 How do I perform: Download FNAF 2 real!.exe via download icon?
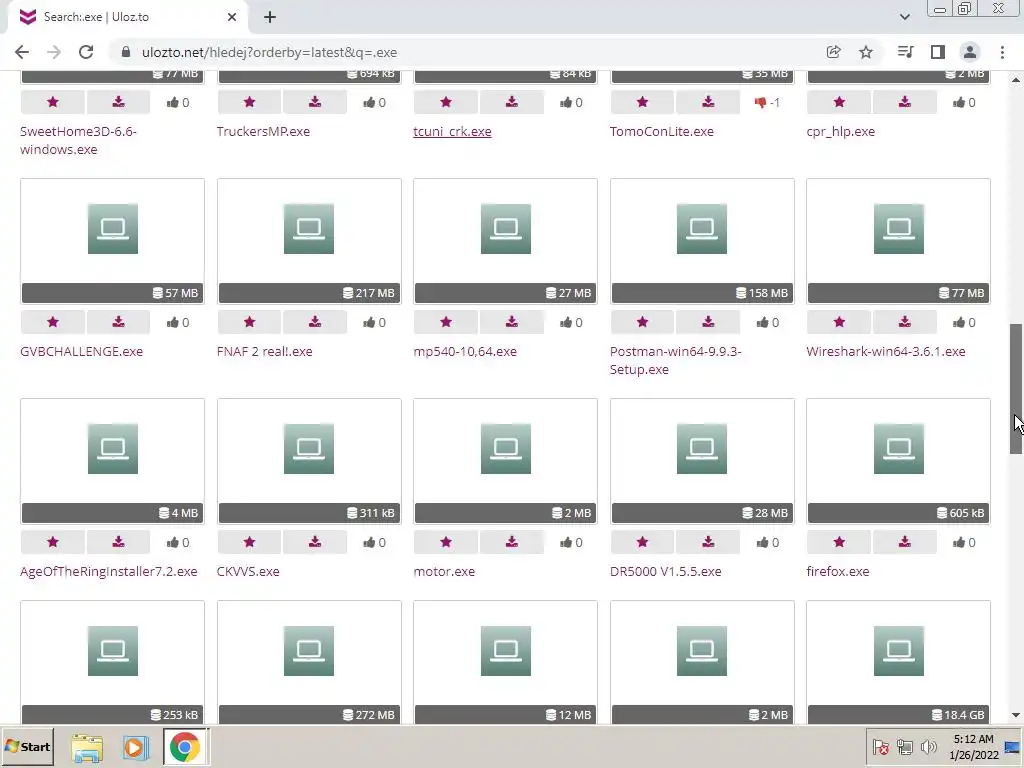pyautogui.click(x=315, y=322)
